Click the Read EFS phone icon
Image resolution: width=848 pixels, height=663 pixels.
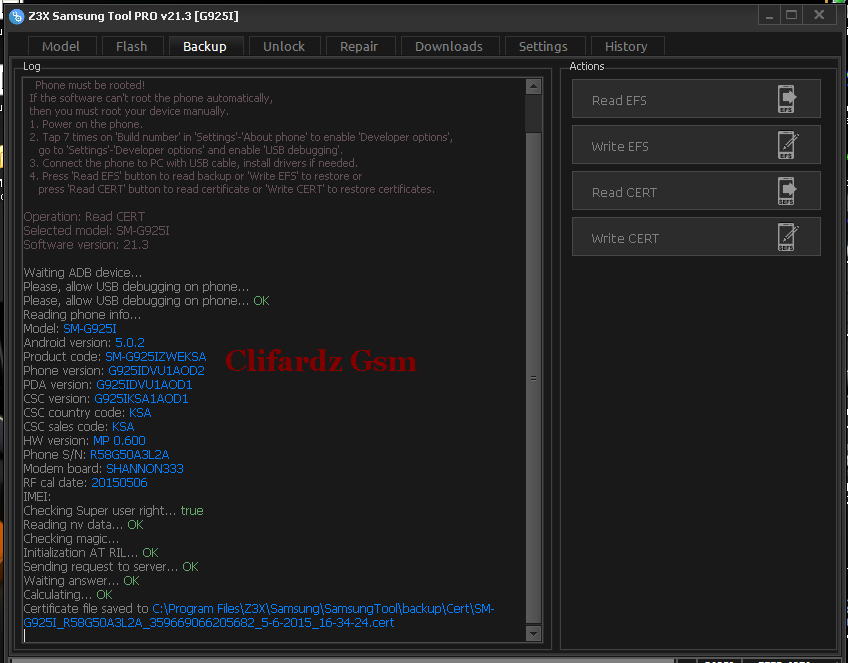point(787,100)
